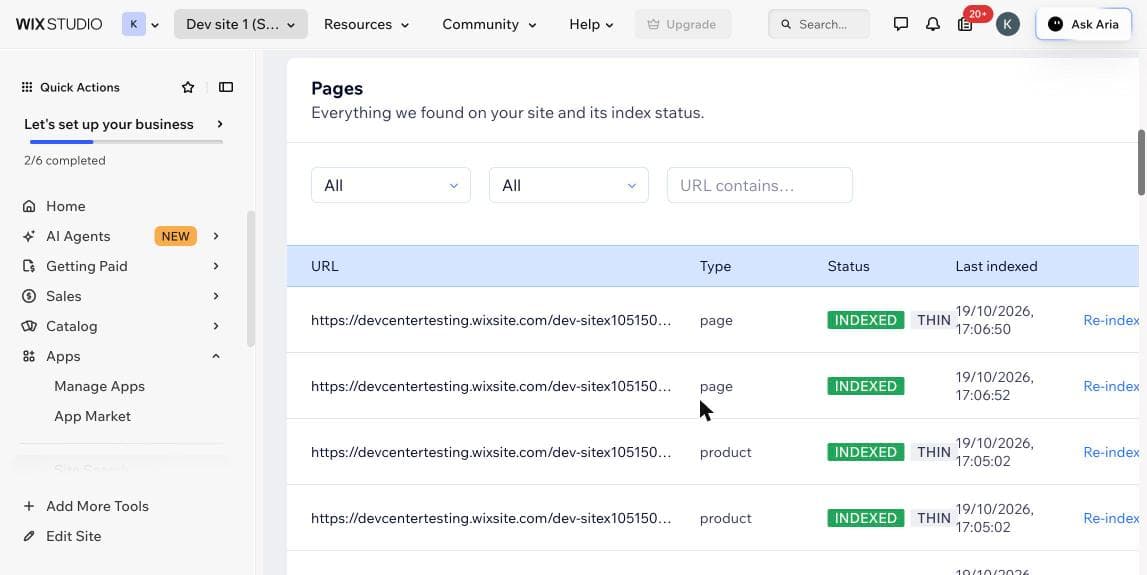Expand the AI Agents section
Viewport: 1147px width, 575px height.
point(216,236)
